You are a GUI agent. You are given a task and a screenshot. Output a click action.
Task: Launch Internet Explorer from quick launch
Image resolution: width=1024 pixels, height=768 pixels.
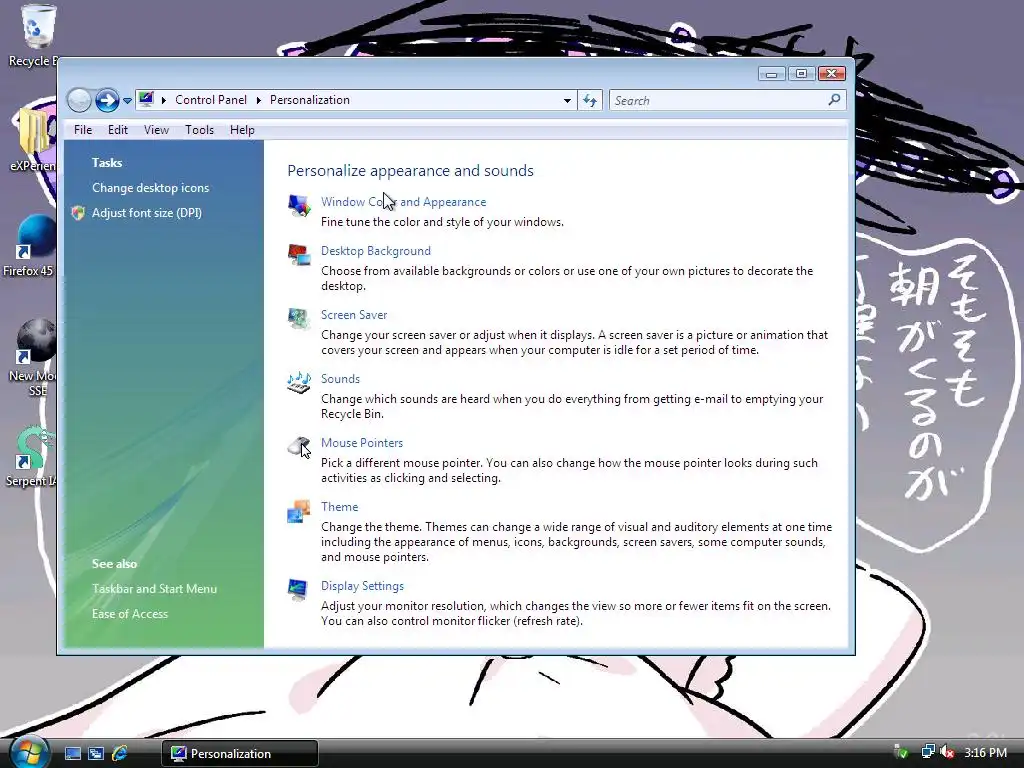click(x=120, y=754)
